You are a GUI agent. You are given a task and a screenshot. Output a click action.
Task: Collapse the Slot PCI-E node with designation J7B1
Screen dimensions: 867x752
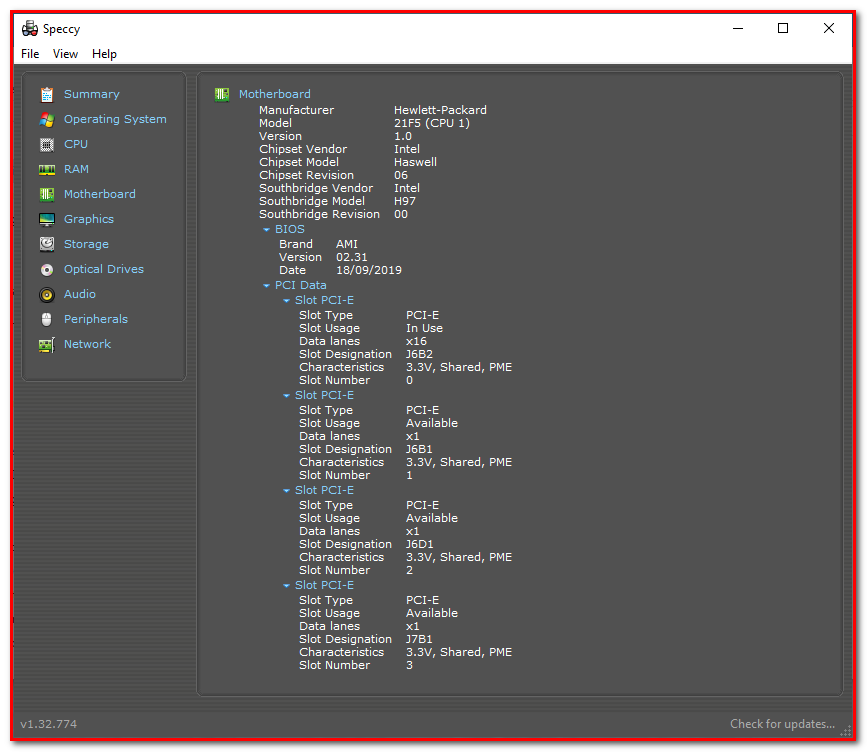(x=286, y=586)
